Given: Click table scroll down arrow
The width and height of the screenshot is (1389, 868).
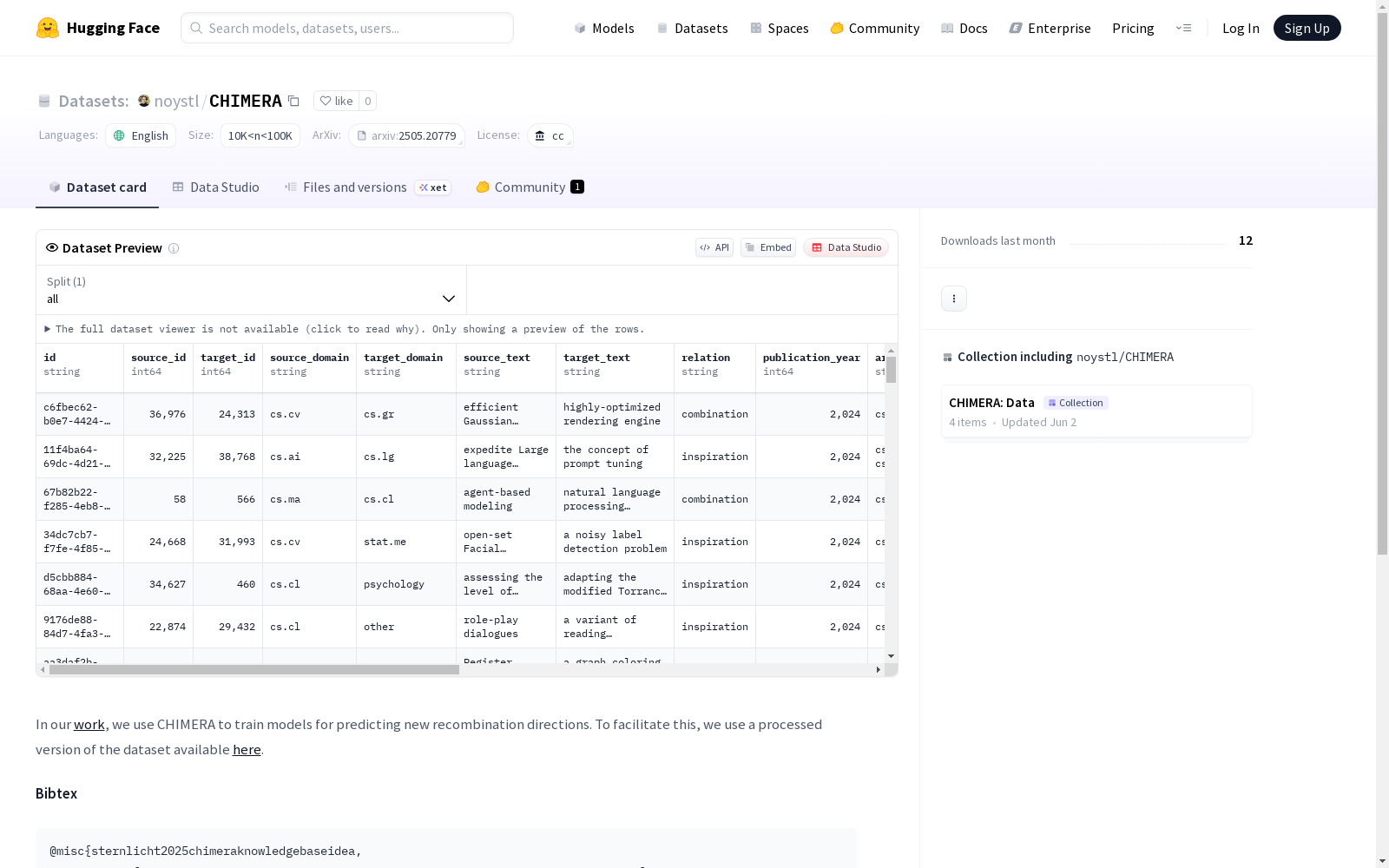Looking at the screenshot, I should point(892,656).
